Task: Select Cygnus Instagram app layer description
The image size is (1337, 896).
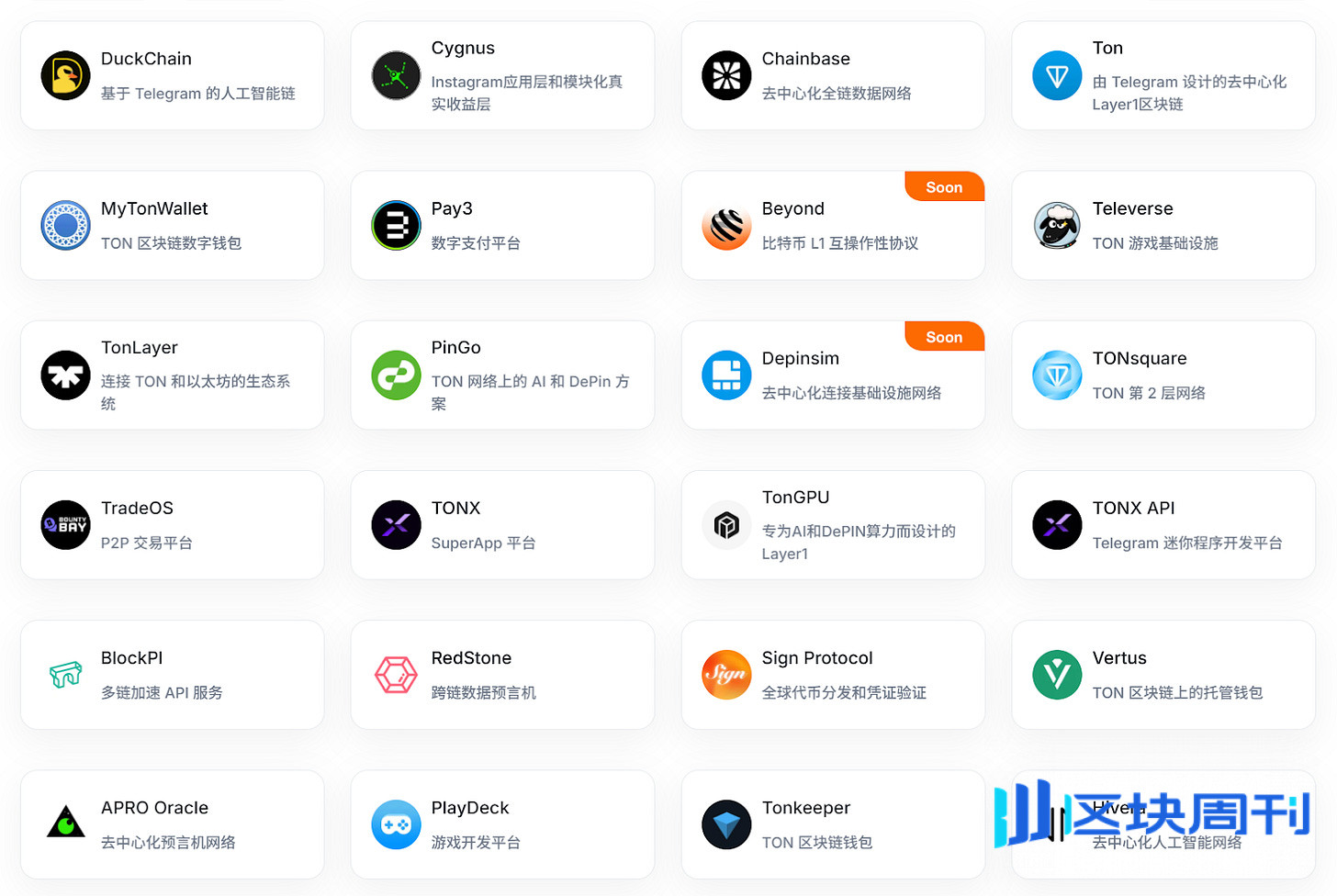Action: tap(527, 93)
